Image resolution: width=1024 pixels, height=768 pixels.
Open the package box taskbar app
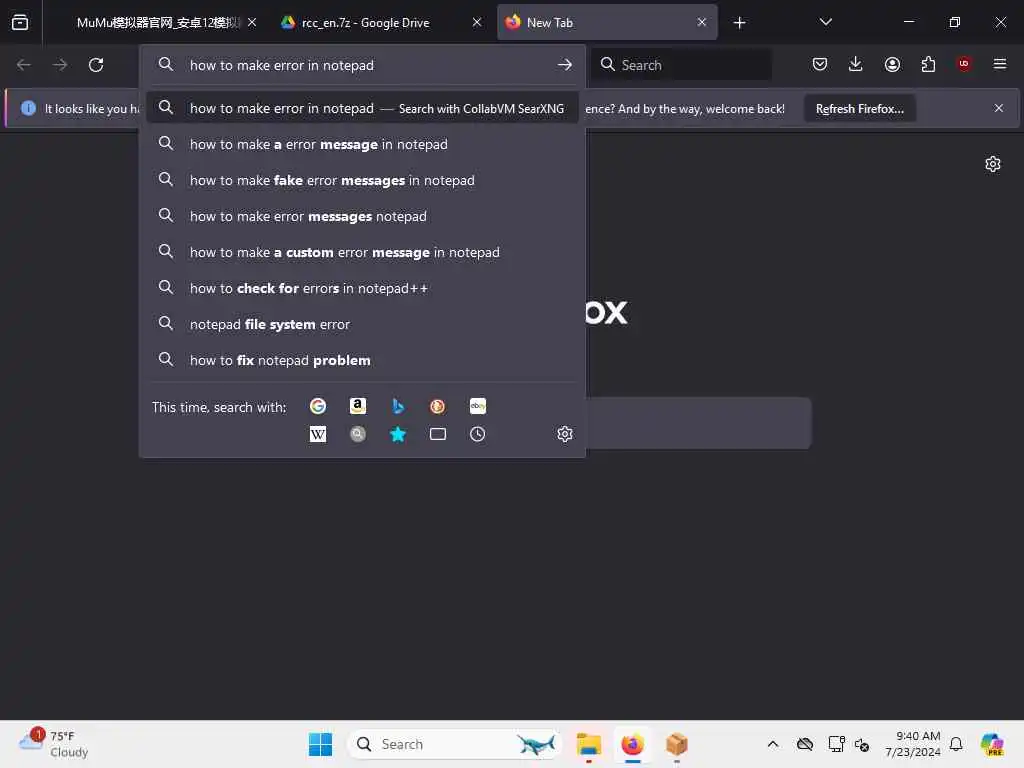(x=677, y=744)
